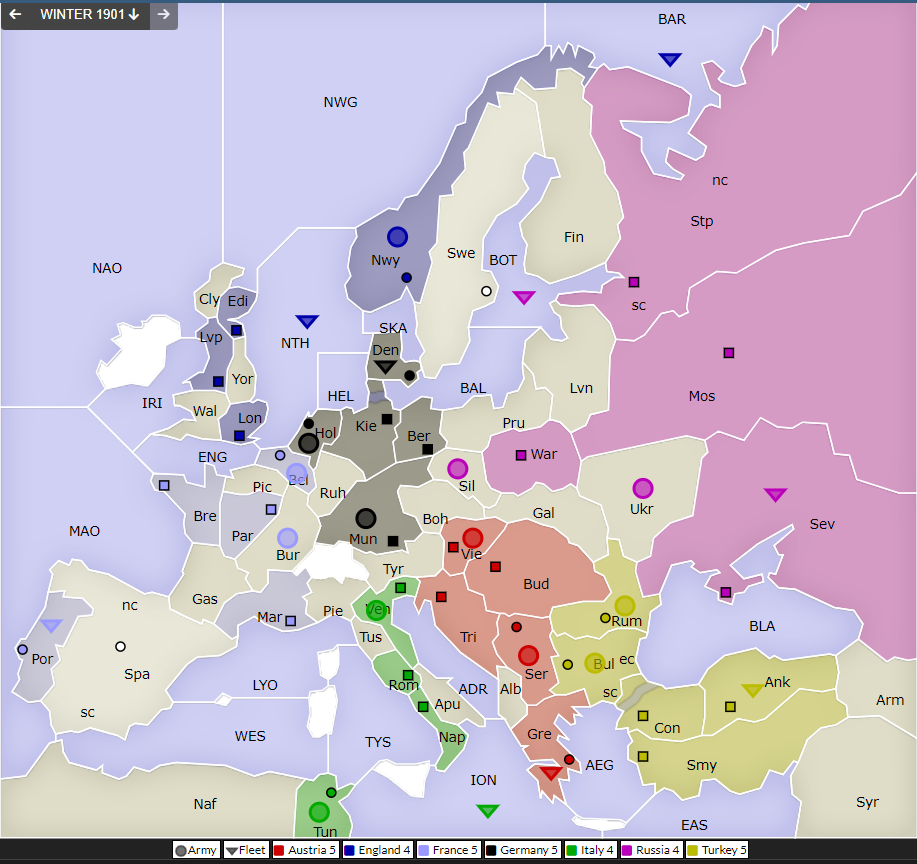
Task: Click the Swe neutral supply center dot
Action: [x=486, y=291]
